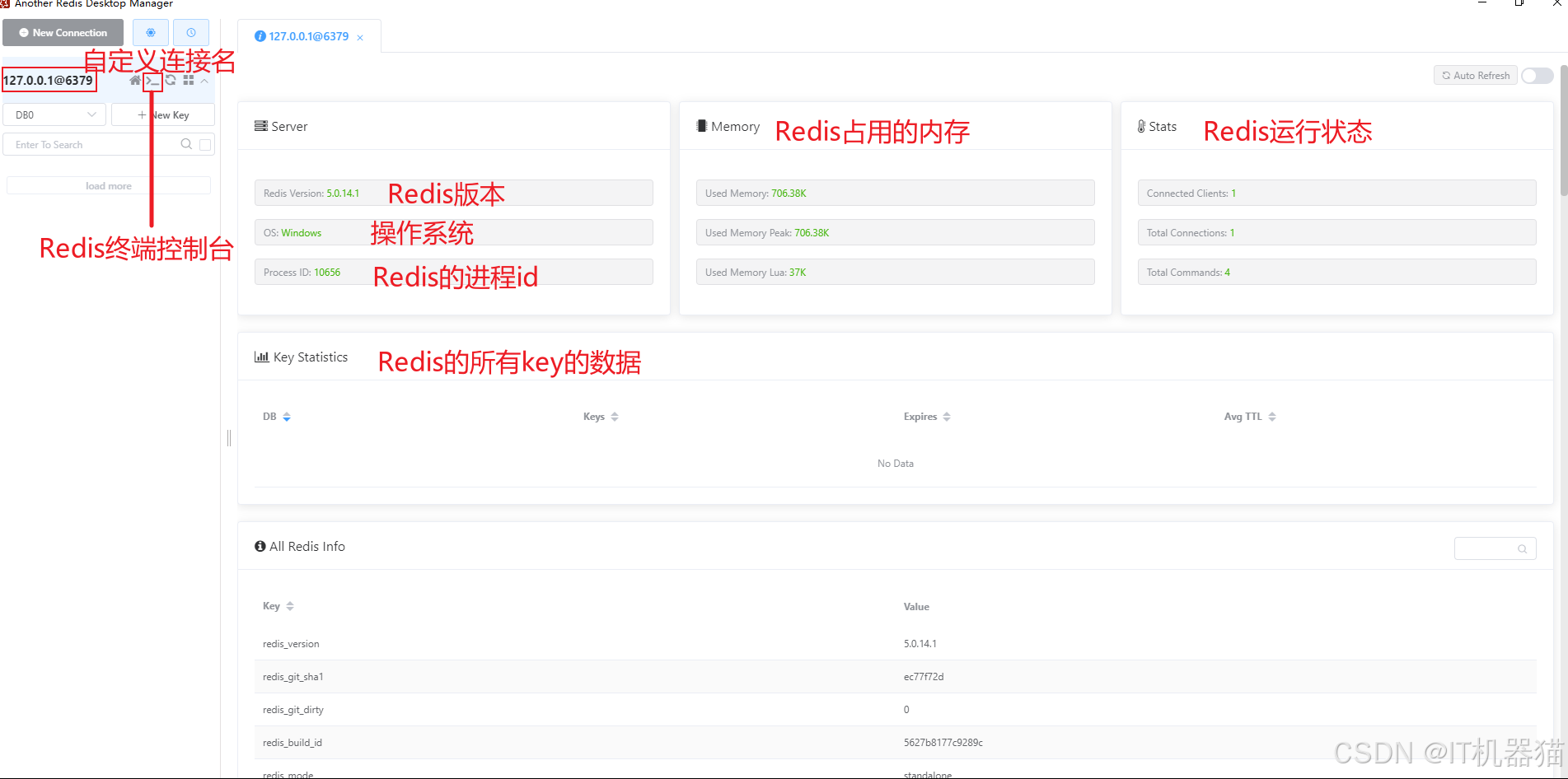Open the settings gear button
The image size is (1568, 779).
[x=151, y=33]
